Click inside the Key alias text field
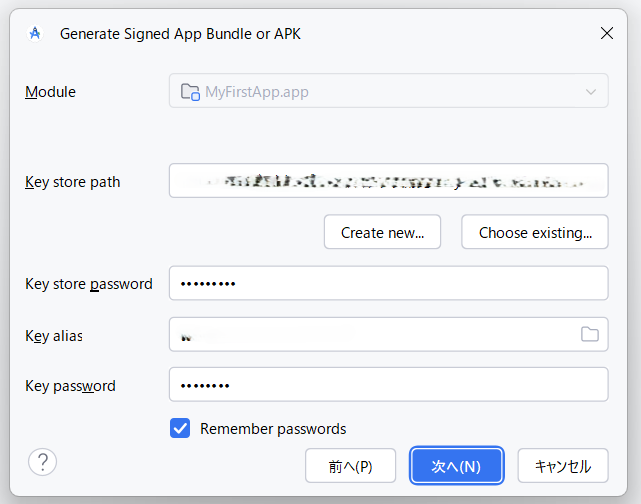 pos(370,335)
